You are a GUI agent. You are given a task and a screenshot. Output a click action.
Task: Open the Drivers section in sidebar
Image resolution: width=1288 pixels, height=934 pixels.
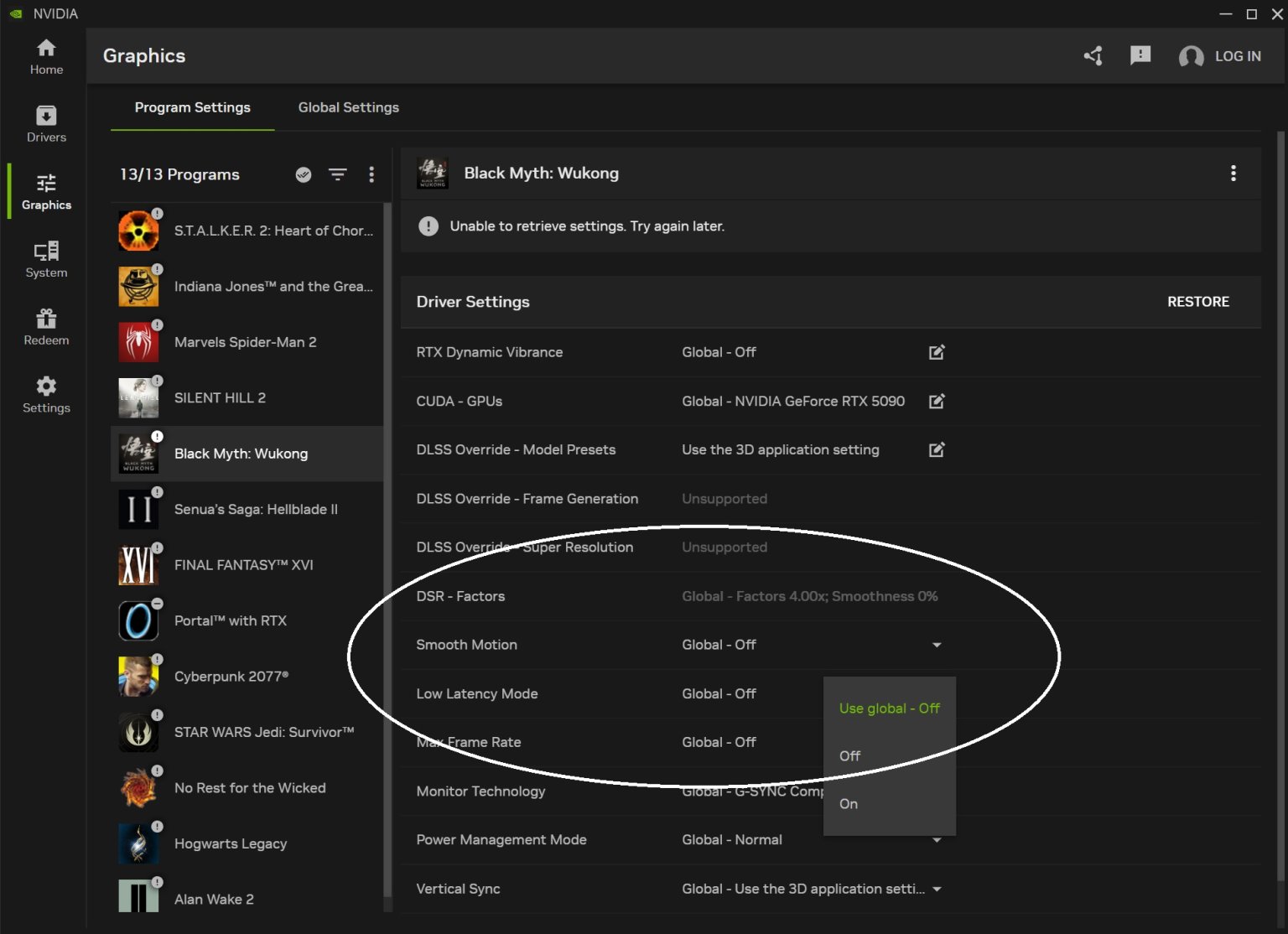(x=46, y=123)
